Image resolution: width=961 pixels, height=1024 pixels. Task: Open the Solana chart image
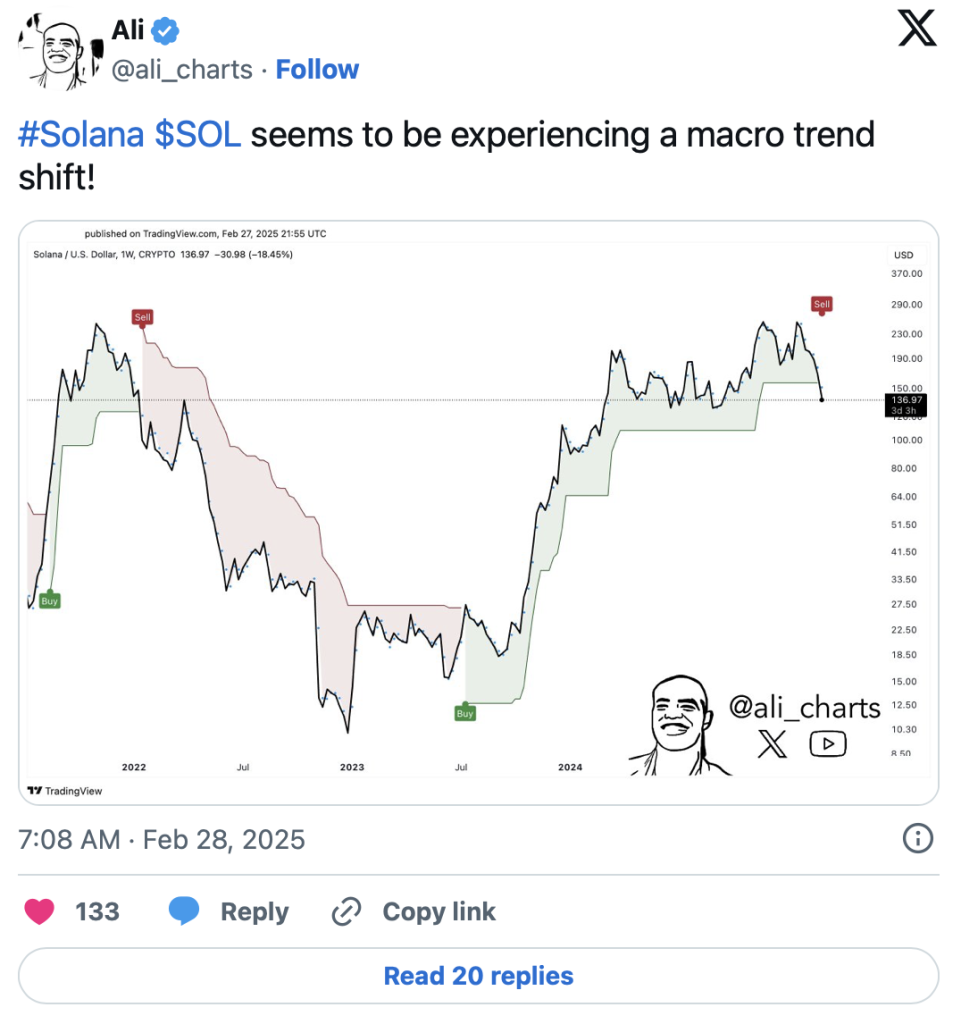coord(478,512)
